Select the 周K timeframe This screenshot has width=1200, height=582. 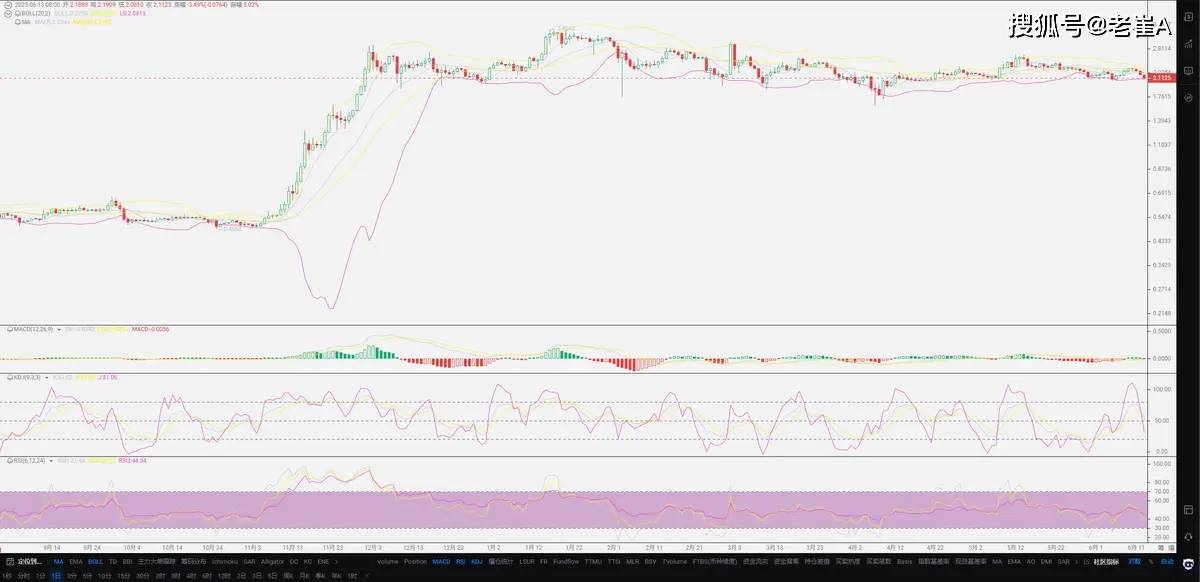click(x=288, y=575)
